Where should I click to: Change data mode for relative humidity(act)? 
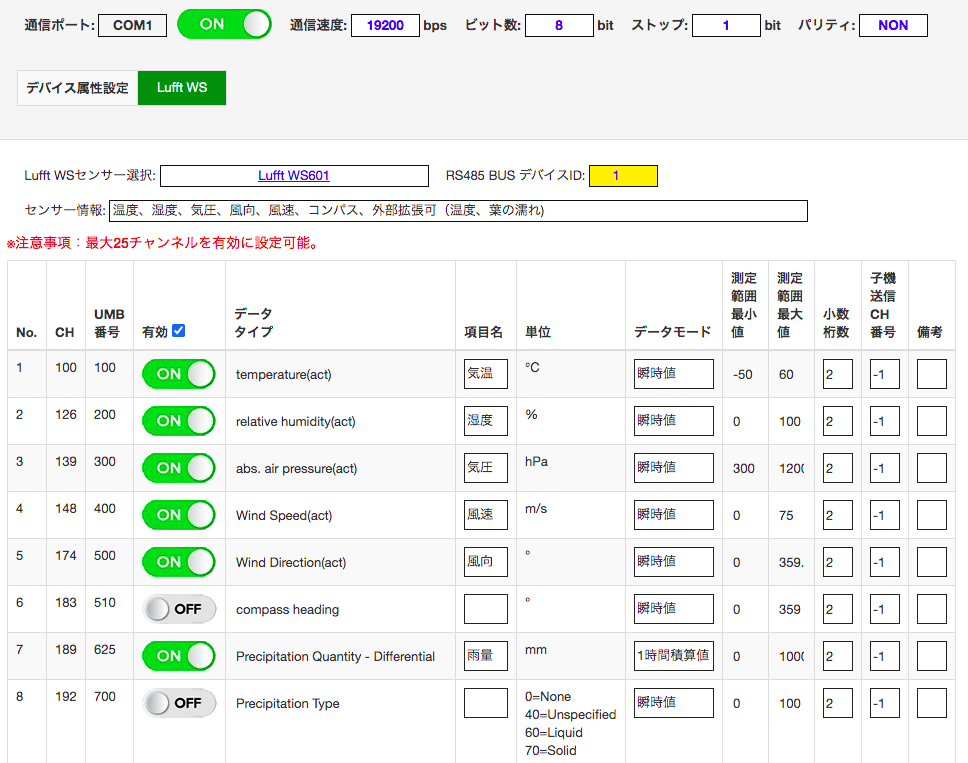pos(674,421)
